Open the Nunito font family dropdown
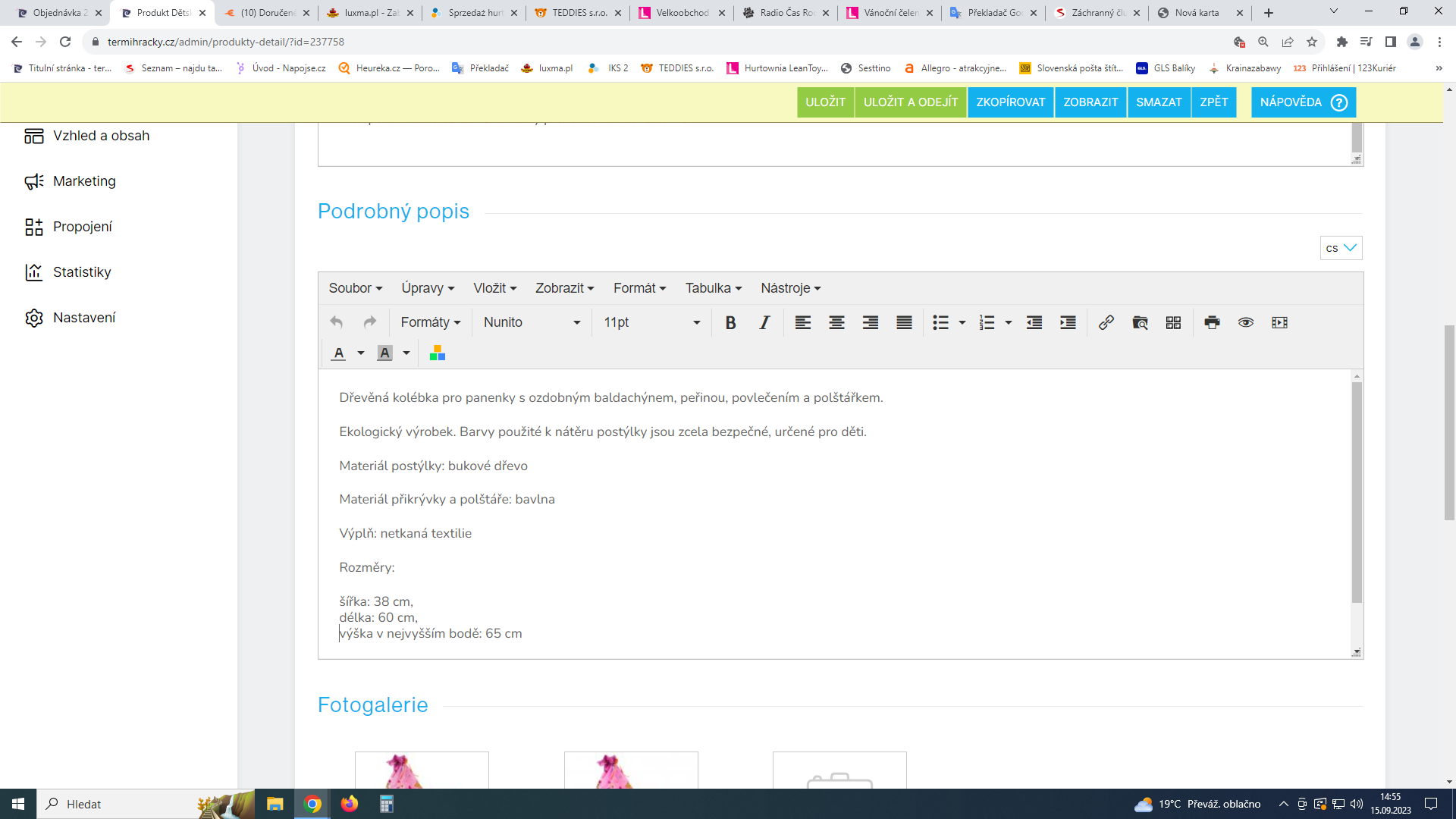 532,322
